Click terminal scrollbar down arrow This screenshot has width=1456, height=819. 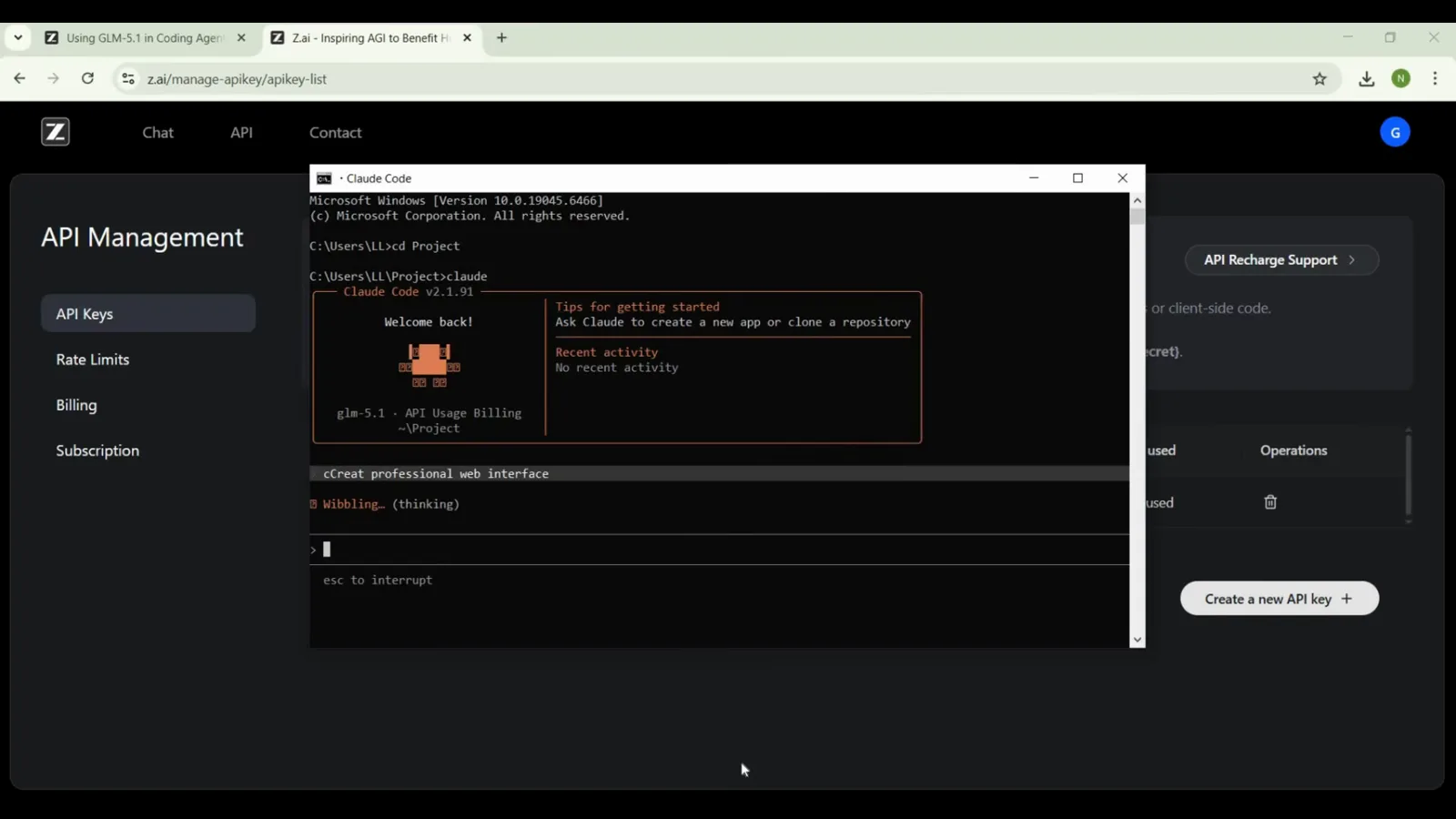pyautogui.click(x=1137, y=640)
